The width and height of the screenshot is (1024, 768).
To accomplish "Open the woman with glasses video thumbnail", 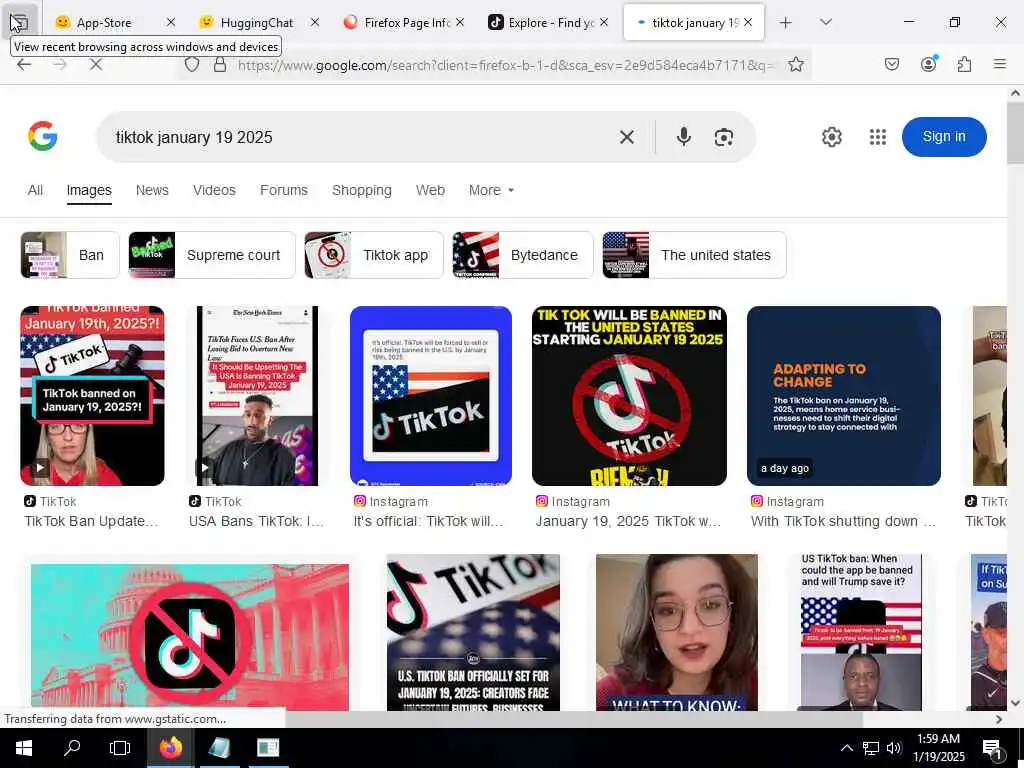I will click(x=677, y=632).
